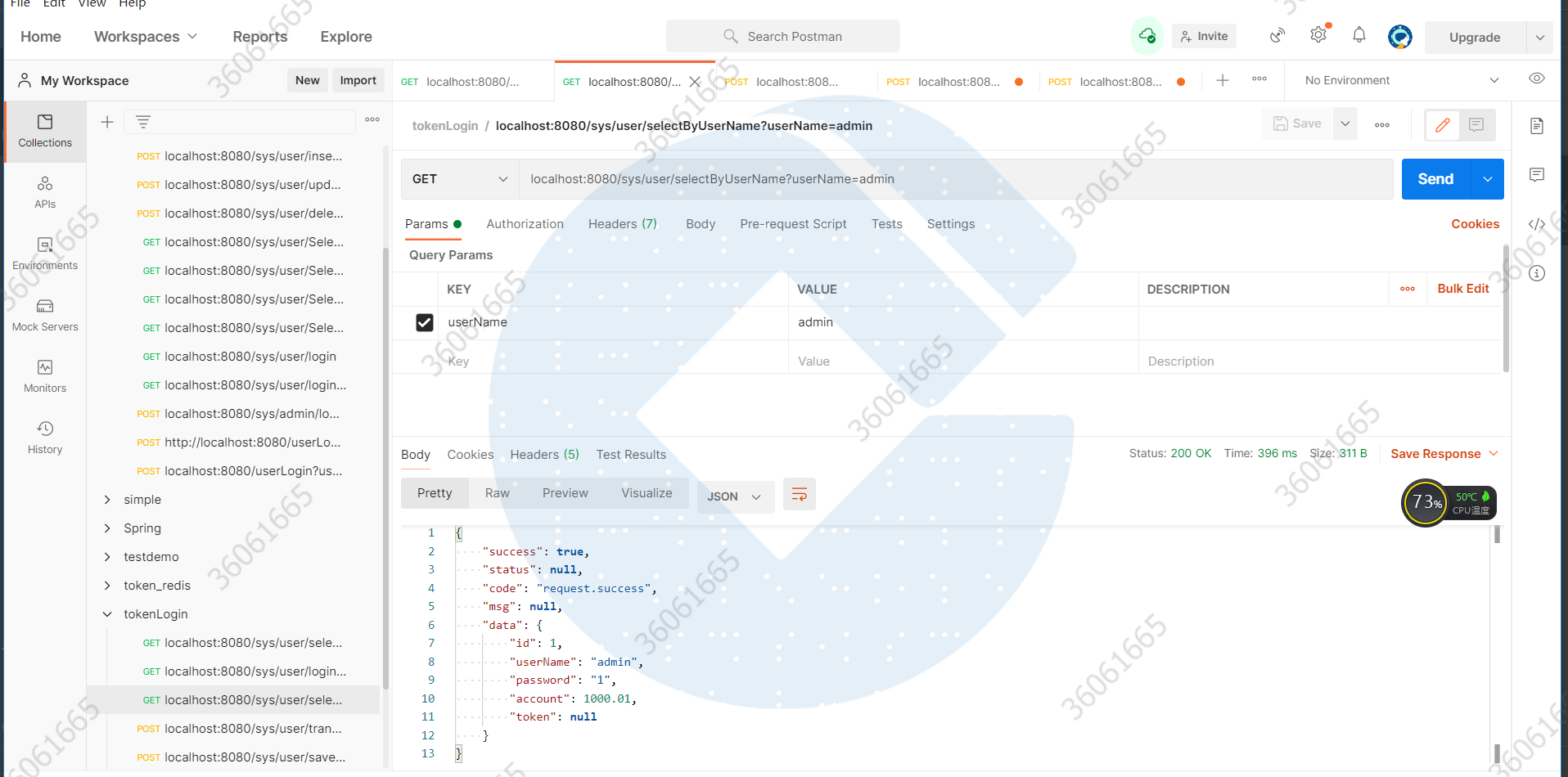
Task: Open the HTTP method GET dropdown
Action: tap(460, 179)
